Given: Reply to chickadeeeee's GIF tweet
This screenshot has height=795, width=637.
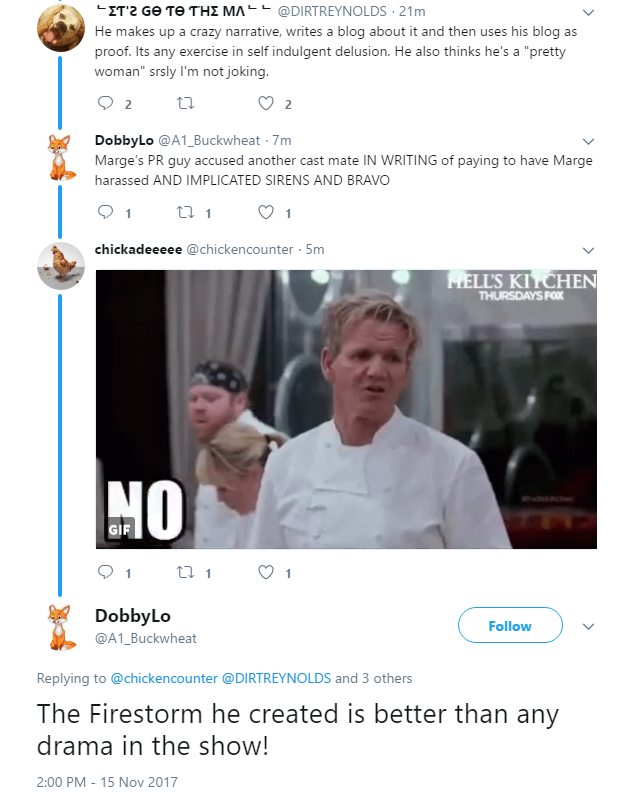Looking at the screenshot, I should coord(106,573).
